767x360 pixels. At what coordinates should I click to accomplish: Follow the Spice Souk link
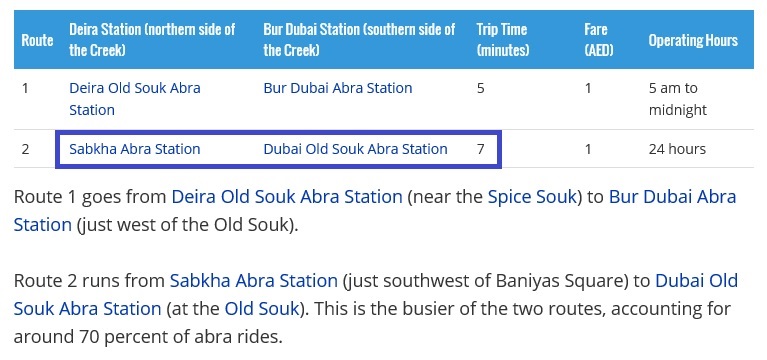coord(532,197)
